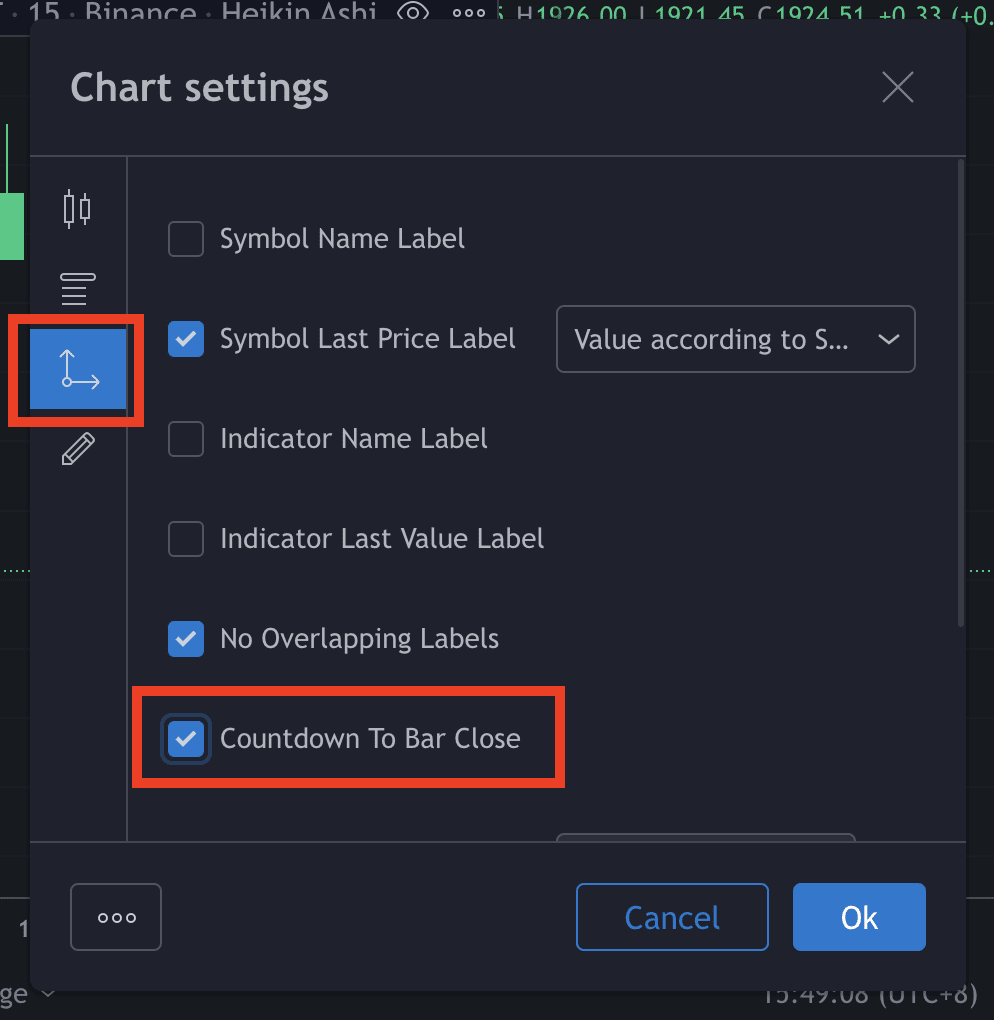This screenshot has width=994, height=1020.
Task: Open the partially visible dropdown below Countdown
Action: pyautogui.click(x=706, y=837)
